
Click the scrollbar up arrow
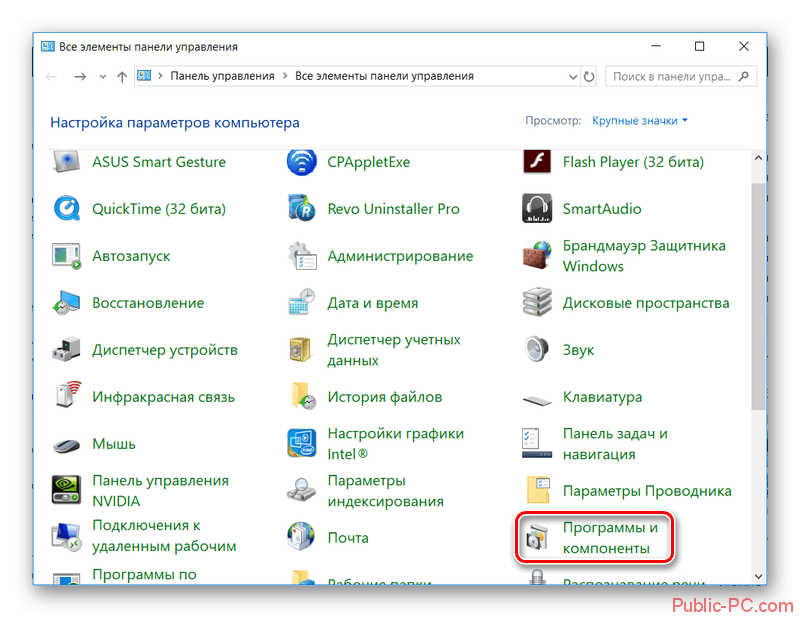758,158
